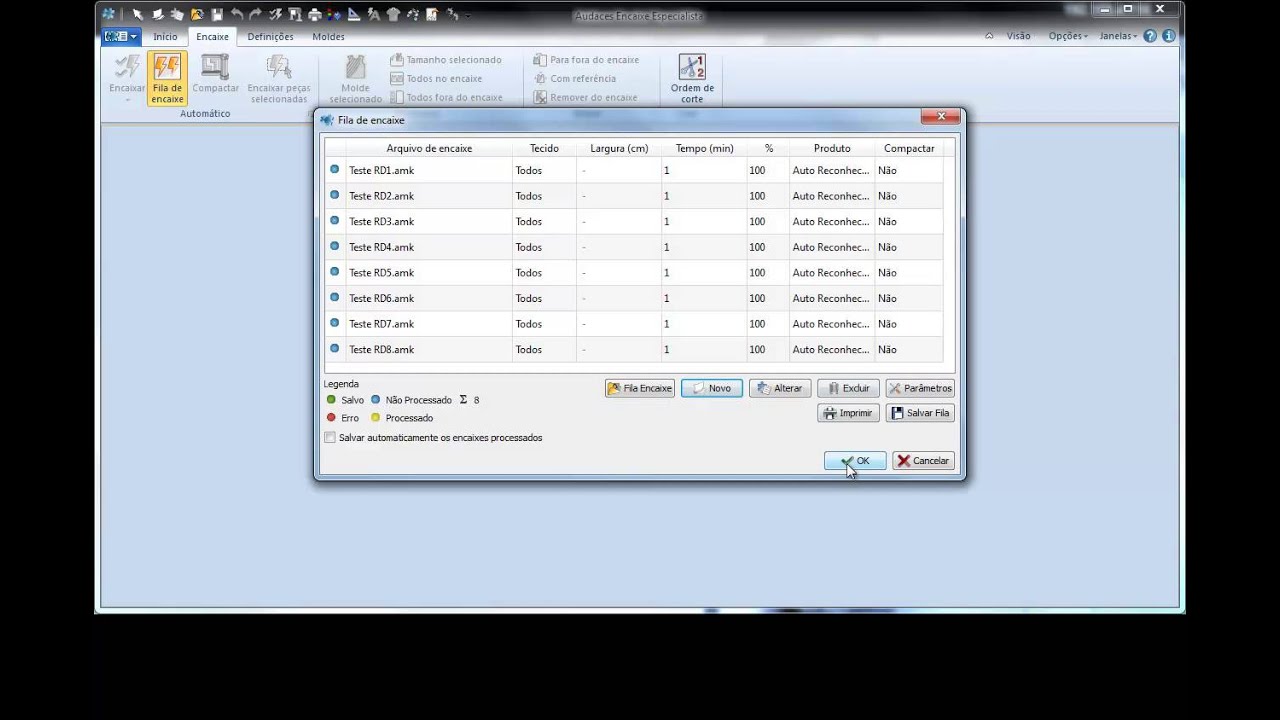1280x720 pixels.
Task: Switch to the Início ribbon tab
Action: click(x=165, y=37)
